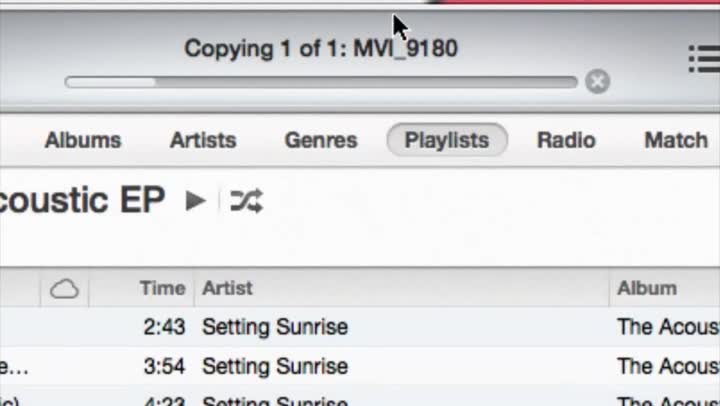The image size is (720, 406).
Task: Click the iCloud status column header
Action: pos(64,289)
